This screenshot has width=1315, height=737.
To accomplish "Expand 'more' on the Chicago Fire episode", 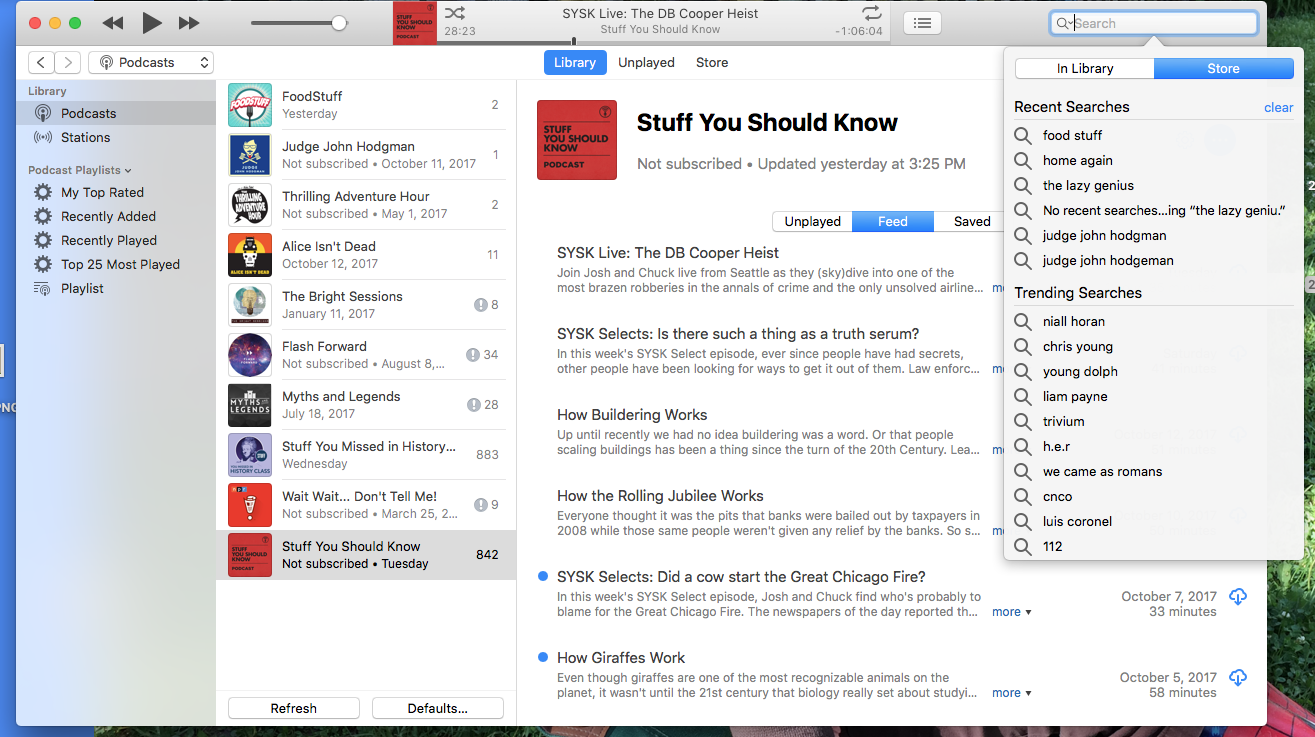I will [x=1011, y=612].
